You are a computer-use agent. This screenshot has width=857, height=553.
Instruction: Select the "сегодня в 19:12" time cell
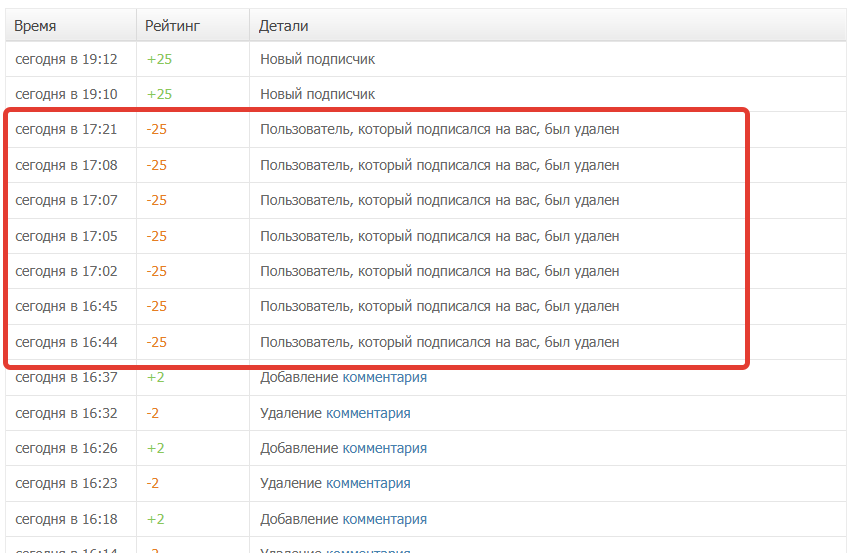click(67, 59)
